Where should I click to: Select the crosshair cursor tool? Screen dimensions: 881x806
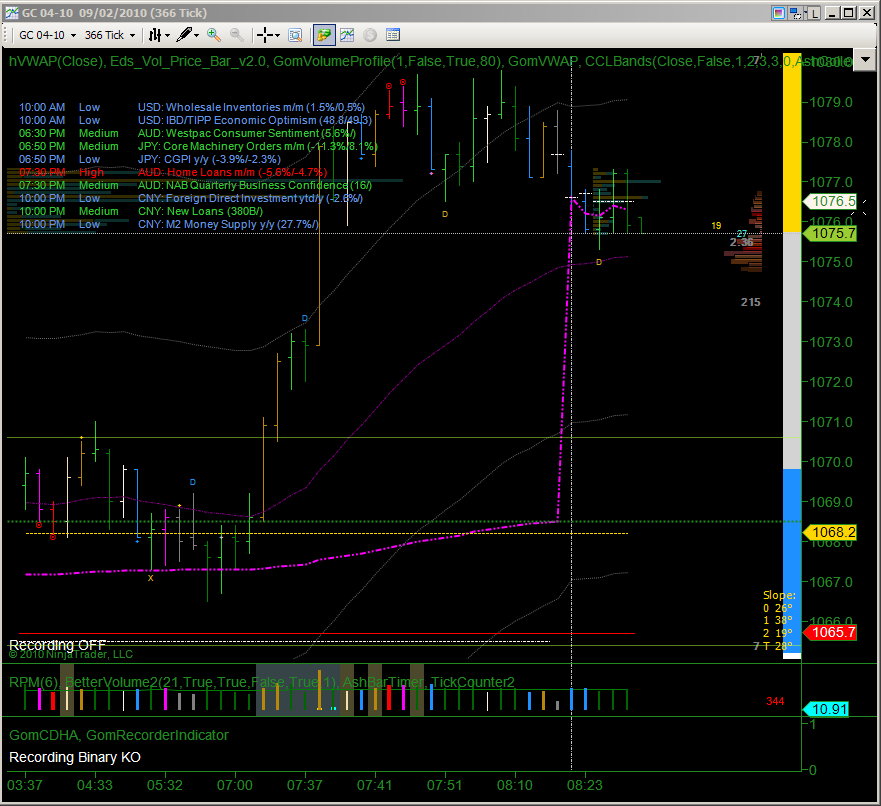264,35
